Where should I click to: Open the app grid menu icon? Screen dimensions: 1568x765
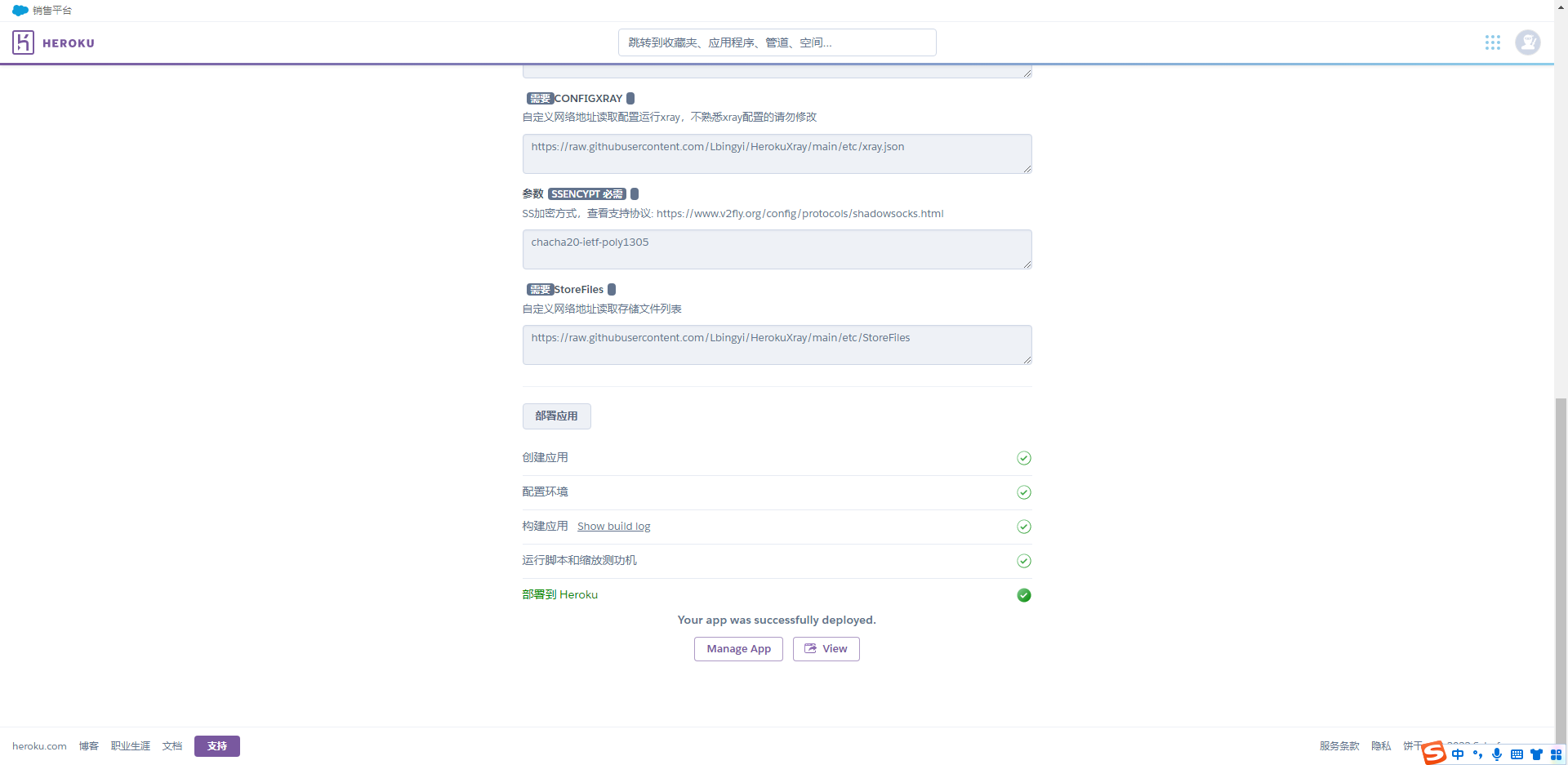1493,42
